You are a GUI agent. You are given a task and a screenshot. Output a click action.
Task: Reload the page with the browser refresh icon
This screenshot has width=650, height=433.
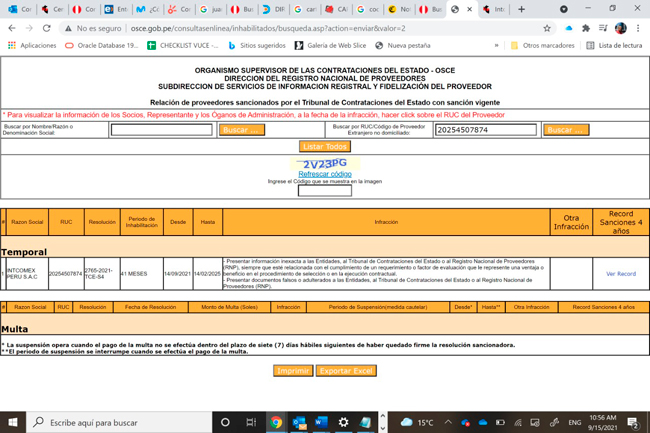[47, 28]
